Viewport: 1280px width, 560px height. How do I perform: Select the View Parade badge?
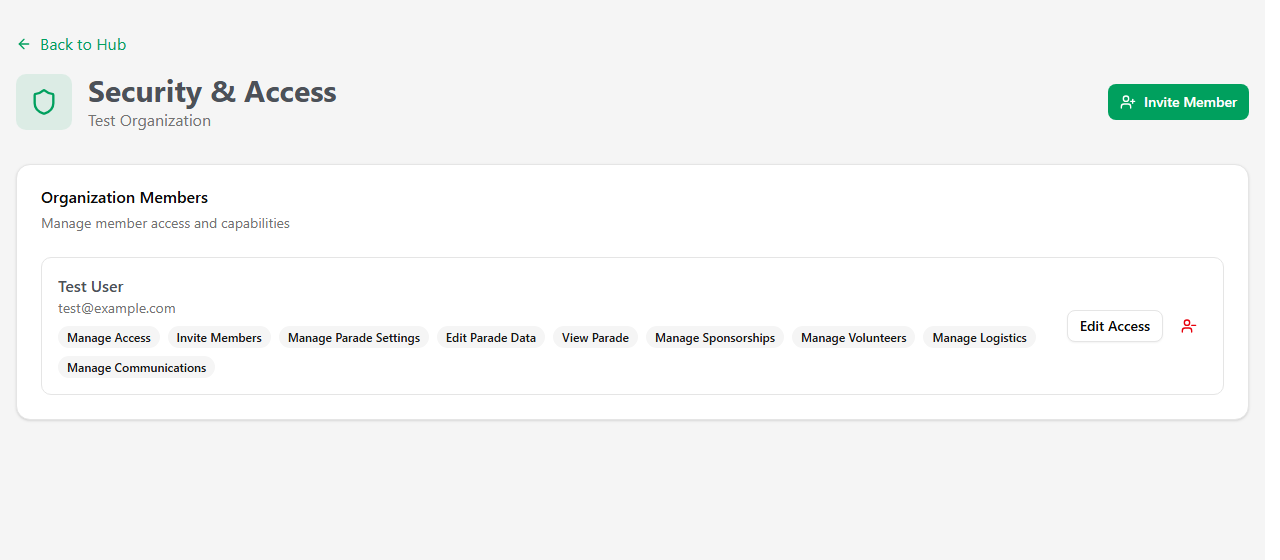pos(595,338)
